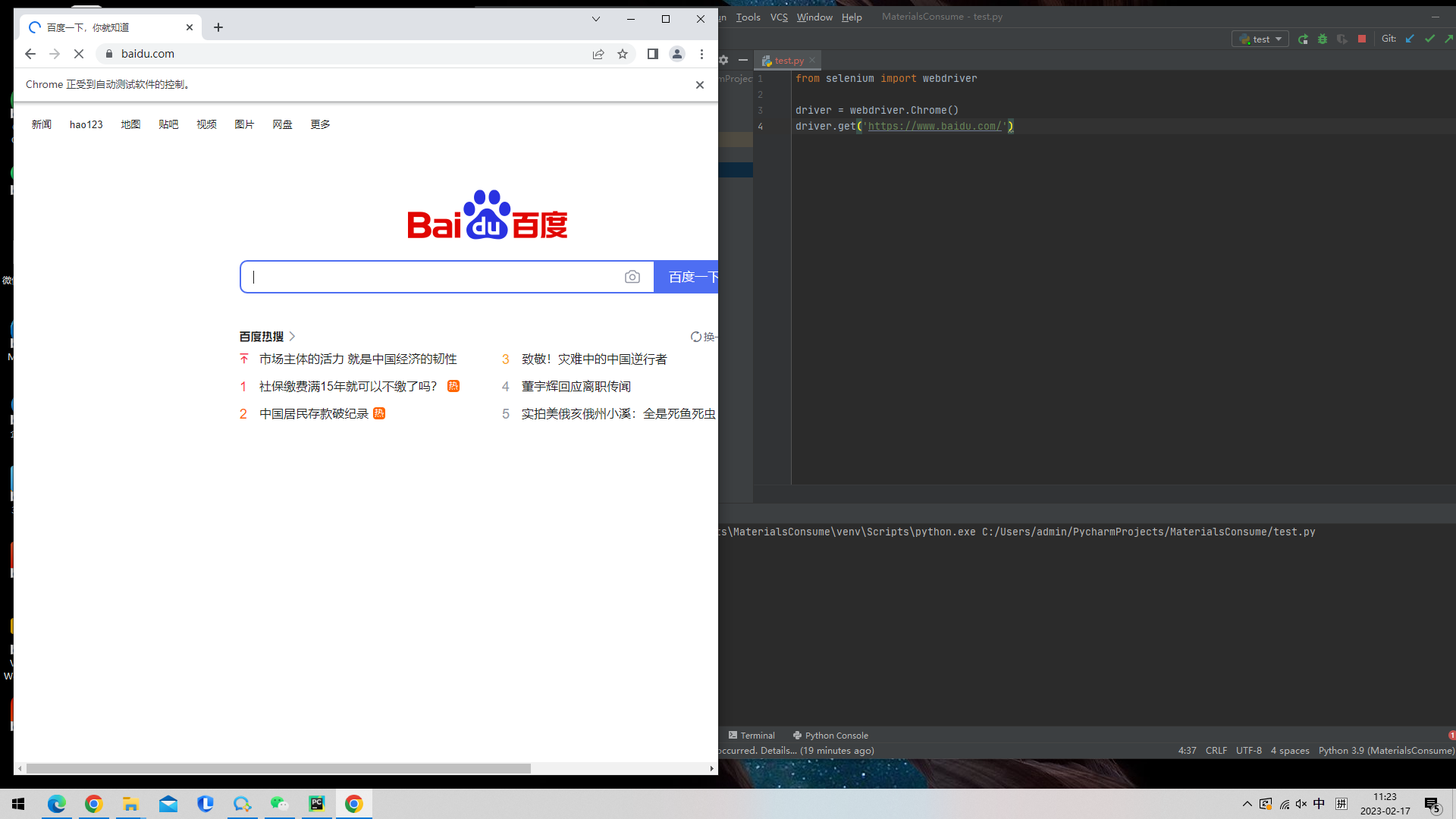
Task: Open Chrome's tab search chevron
Action: 596,19
